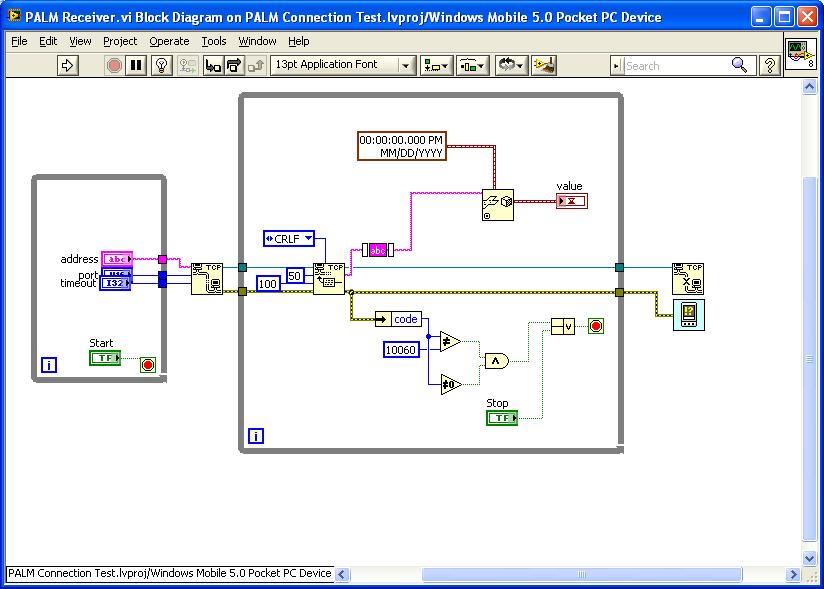Open the Reorder dropdown
Image resolution: width=824 pixels, height=589 pixels.
coord(511,65)
